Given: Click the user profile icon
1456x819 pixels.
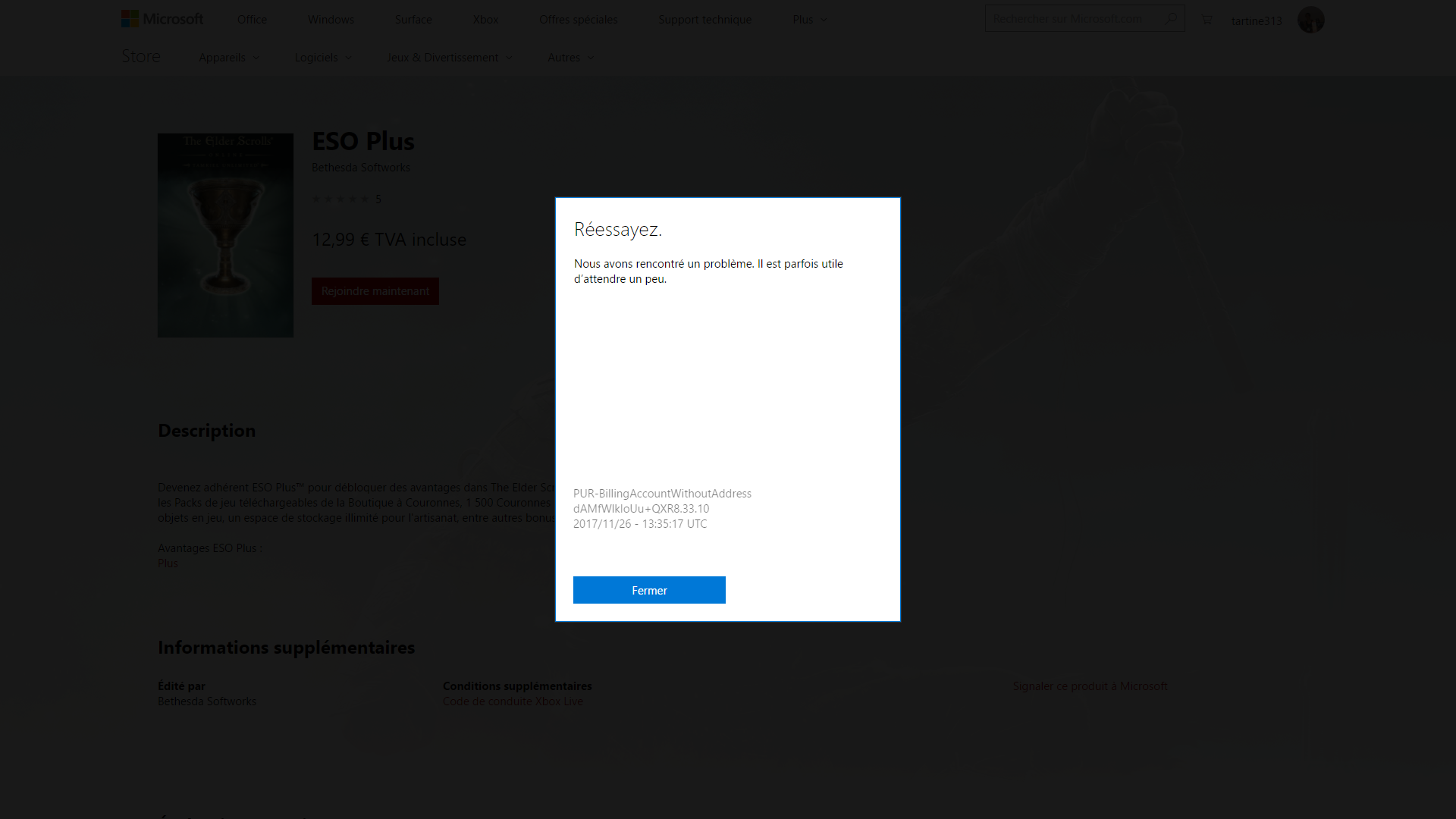Looking at the screenshot, I should [x=1310, y=20].
